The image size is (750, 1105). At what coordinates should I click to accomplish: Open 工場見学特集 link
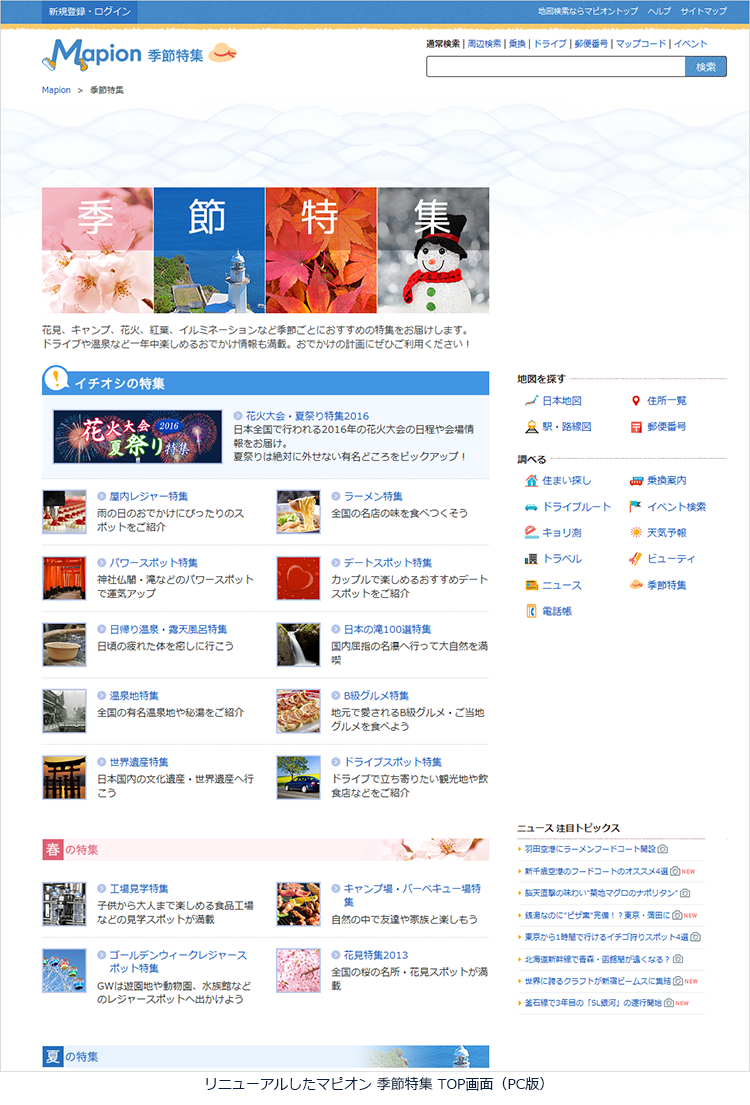tap(139, 889)
